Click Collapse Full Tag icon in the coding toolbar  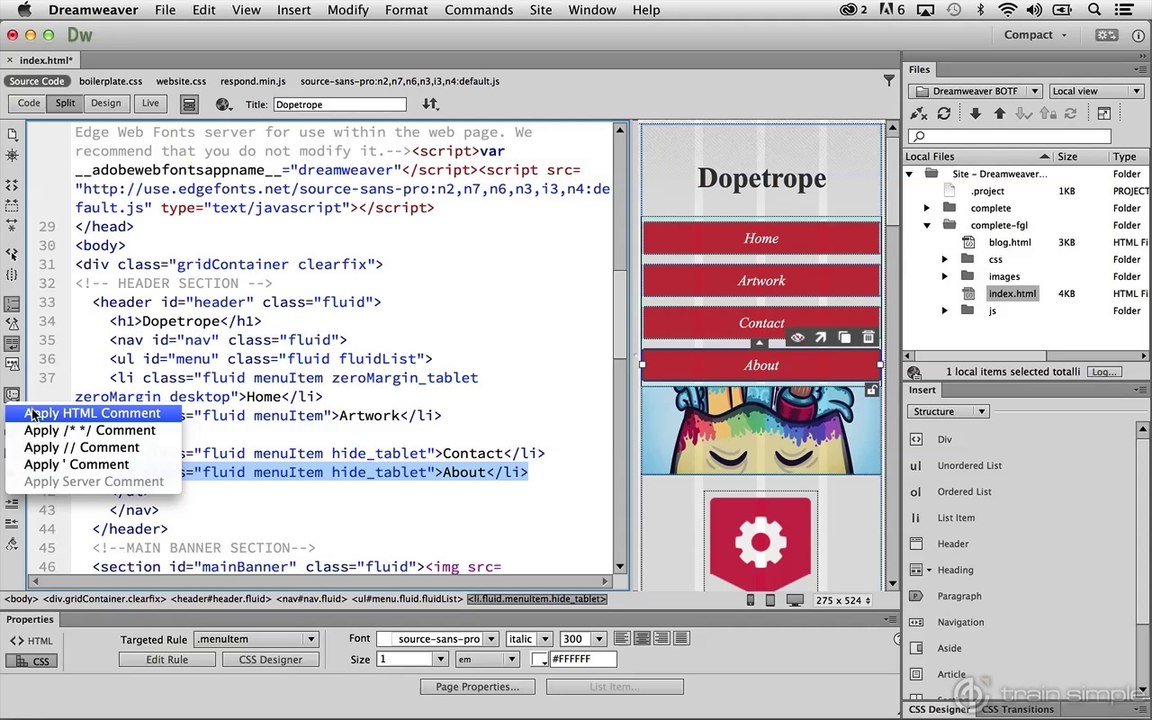point(12,185)
